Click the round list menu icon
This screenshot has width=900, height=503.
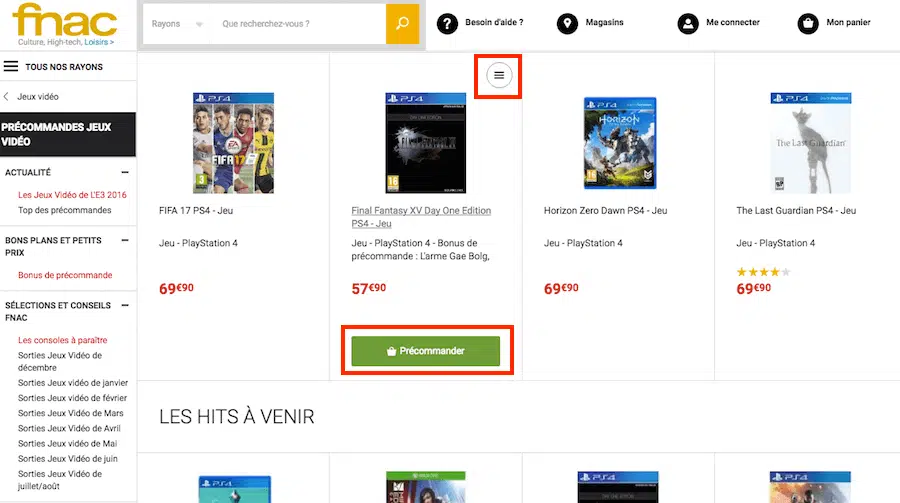click(x=499, y=75)
